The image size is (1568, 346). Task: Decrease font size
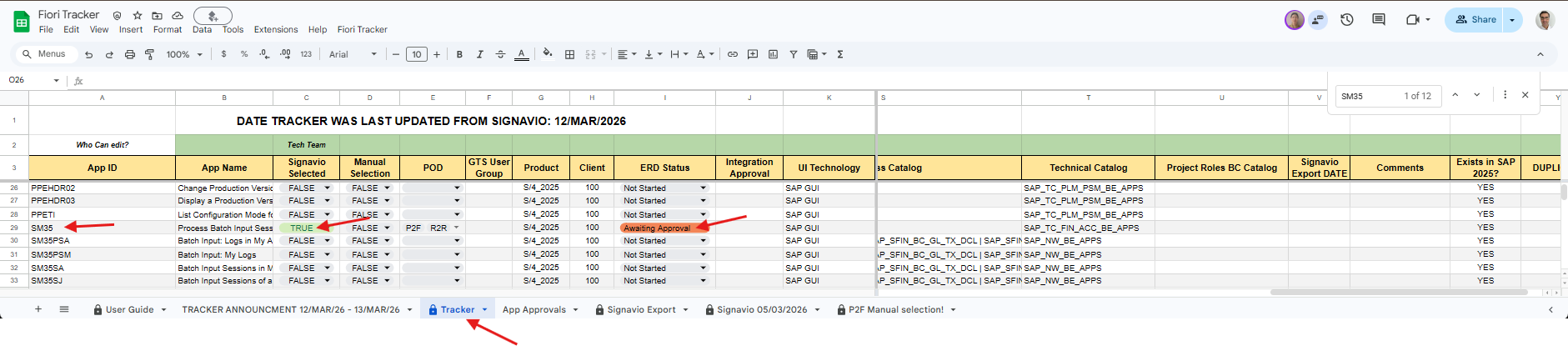[x=396, y=54]
